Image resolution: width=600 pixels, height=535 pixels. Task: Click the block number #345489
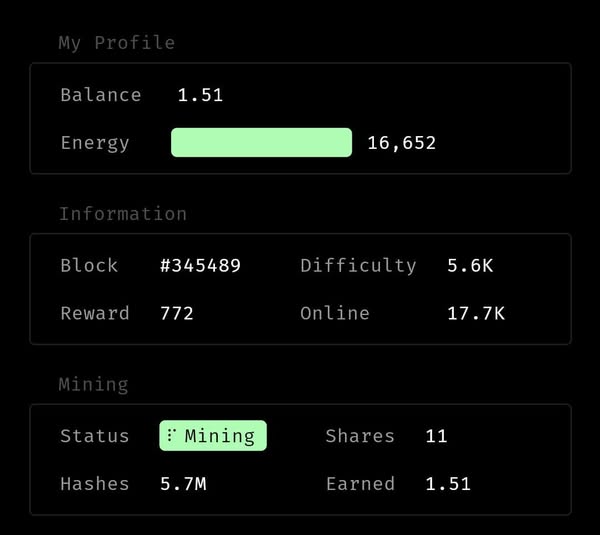[200, 266]
